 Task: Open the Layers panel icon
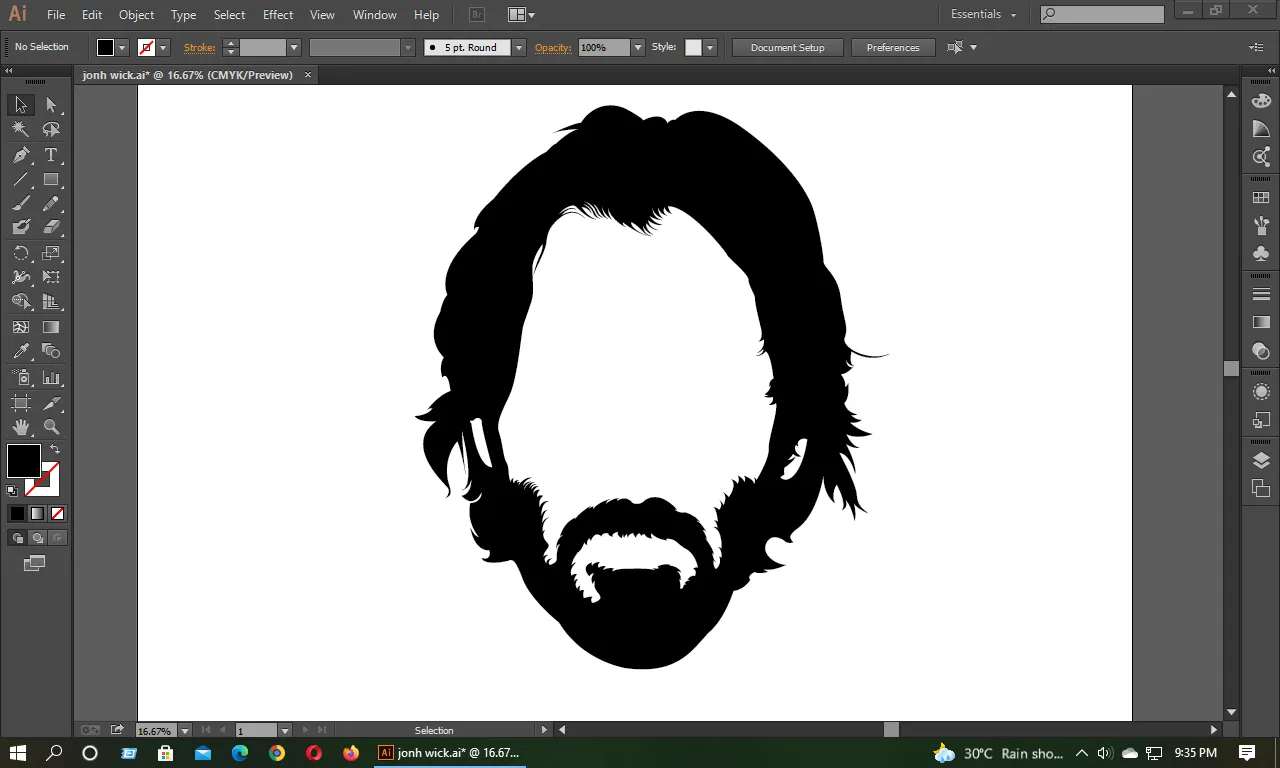pyautogui.click(x=1261, y=461)
